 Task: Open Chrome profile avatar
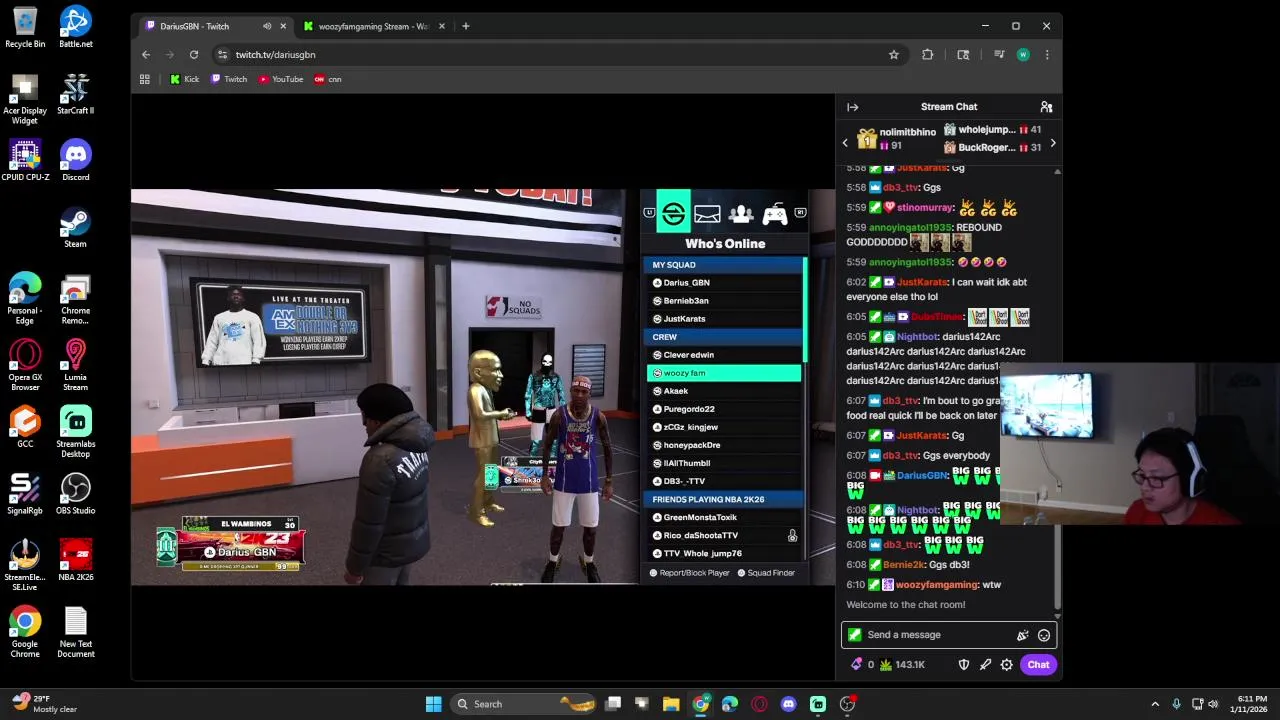(1023, 55)
